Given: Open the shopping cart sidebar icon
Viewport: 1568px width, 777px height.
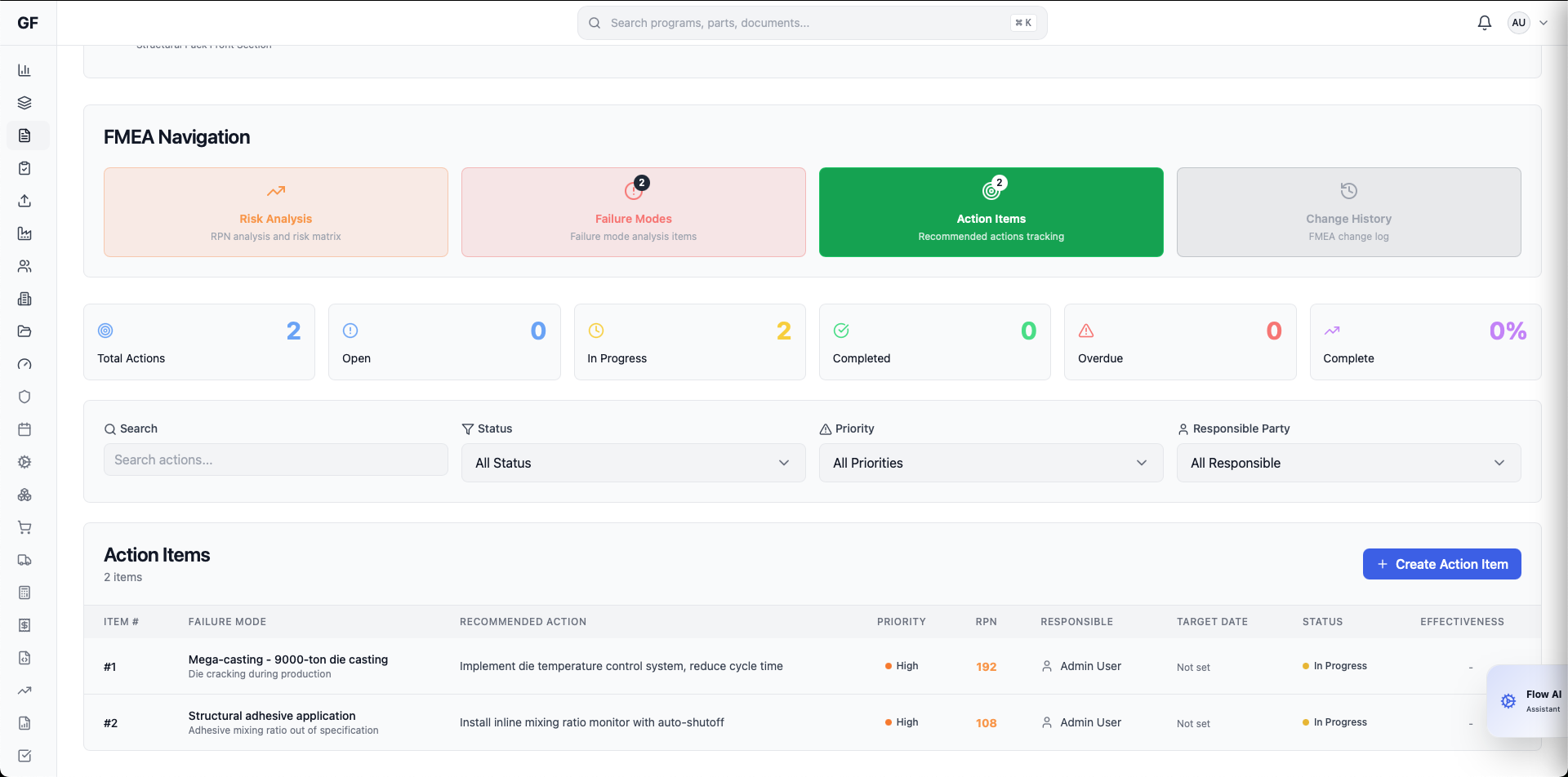Looking at the screenshot, I should point(24,527).
